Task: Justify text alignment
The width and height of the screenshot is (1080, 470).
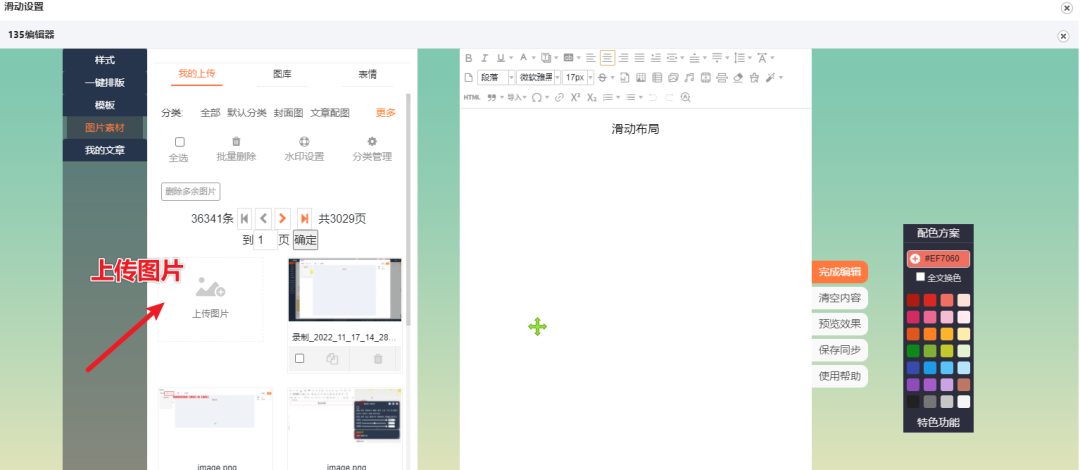Action: 639,58
